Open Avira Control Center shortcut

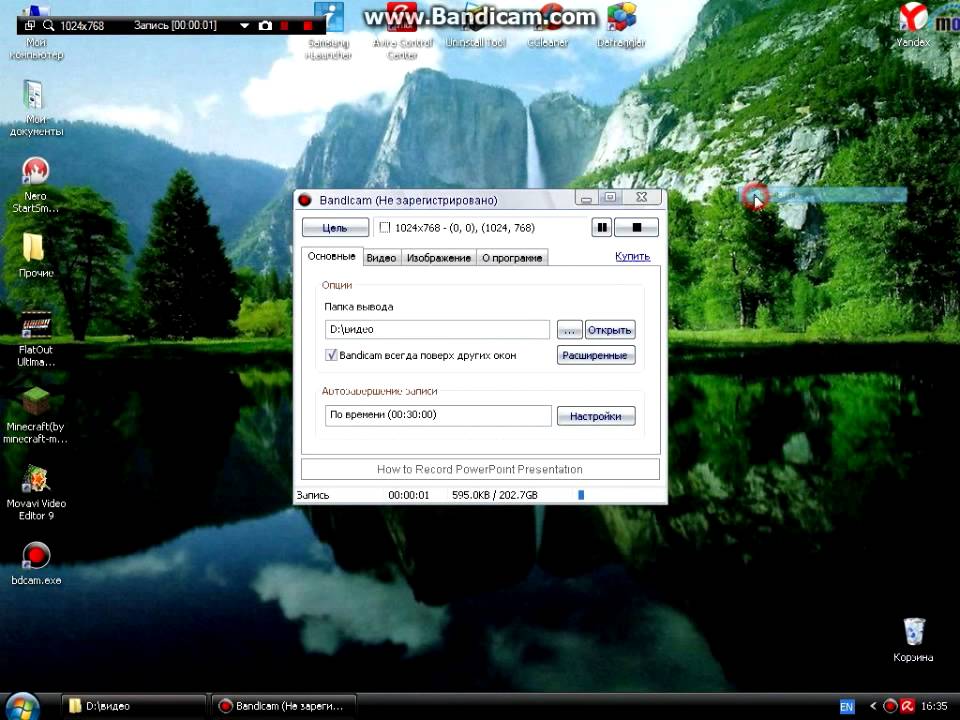click(x=402, y=31)
